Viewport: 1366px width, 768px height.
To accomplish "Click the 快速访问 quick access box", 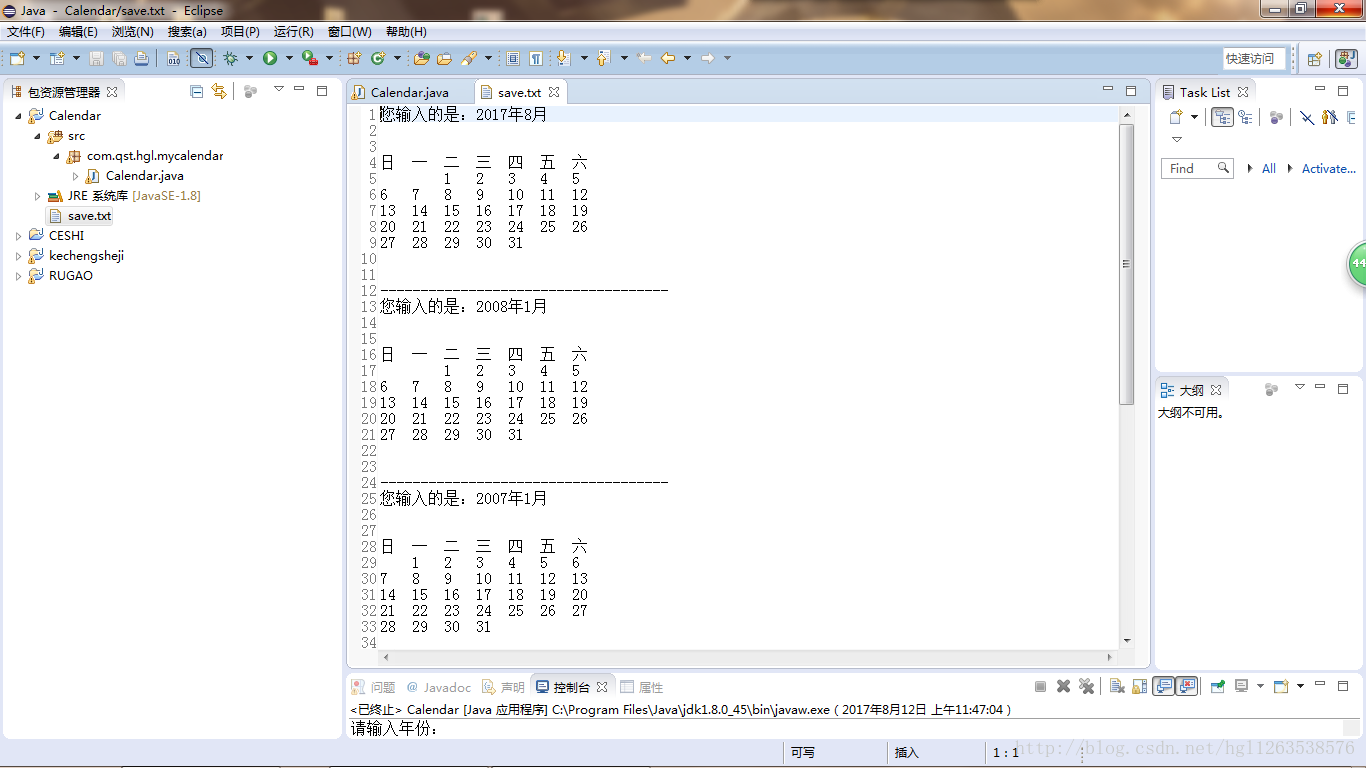I will [x=1253, y=59].
